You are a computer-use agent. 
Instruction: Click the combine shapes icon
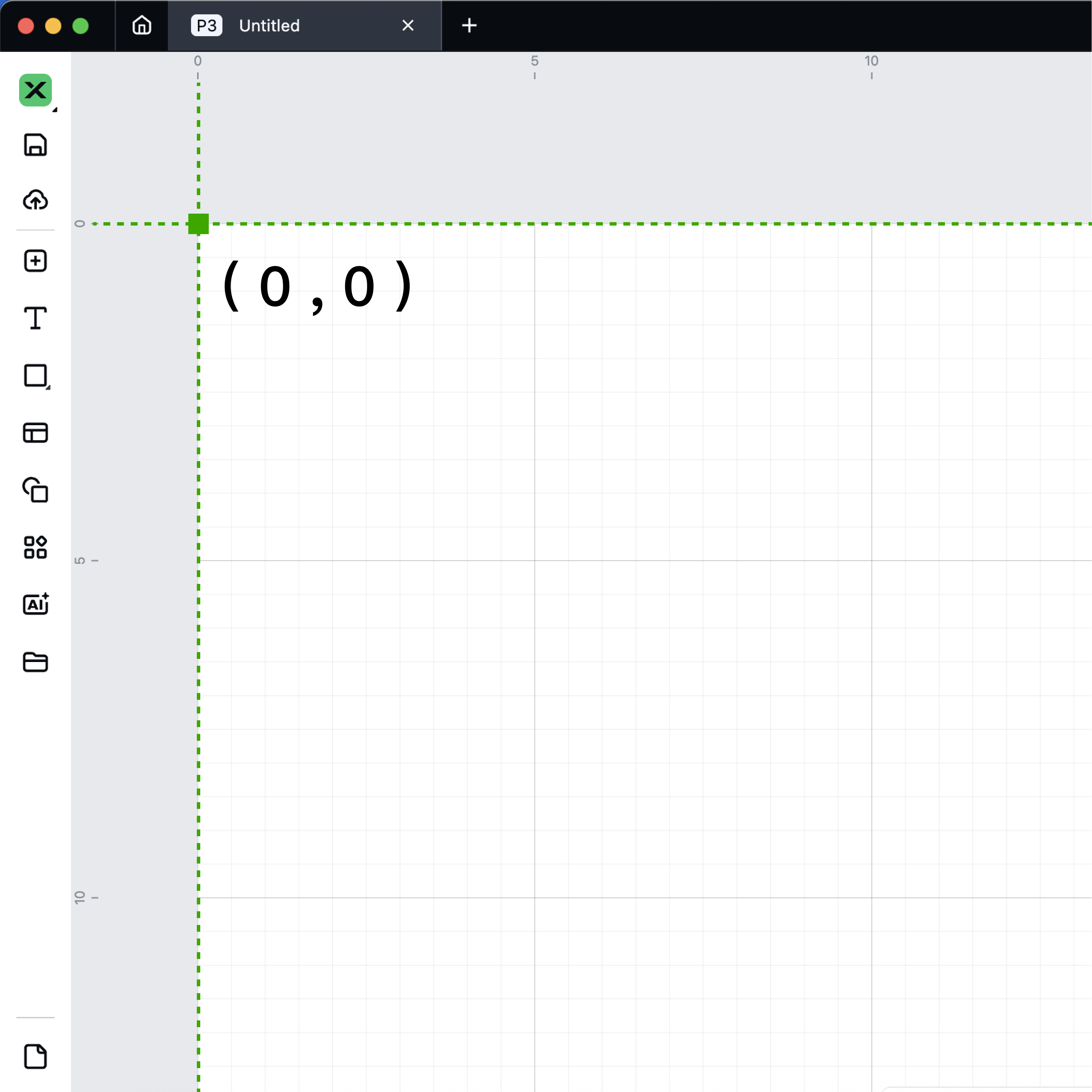click(x=35, y=490)
